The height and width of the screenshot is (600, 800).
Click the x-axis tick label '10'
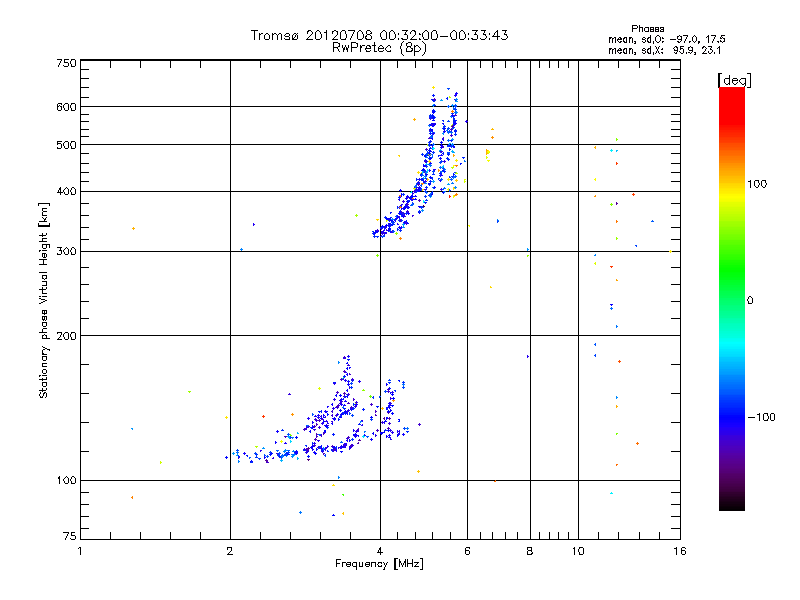click(x=578, y=551)
